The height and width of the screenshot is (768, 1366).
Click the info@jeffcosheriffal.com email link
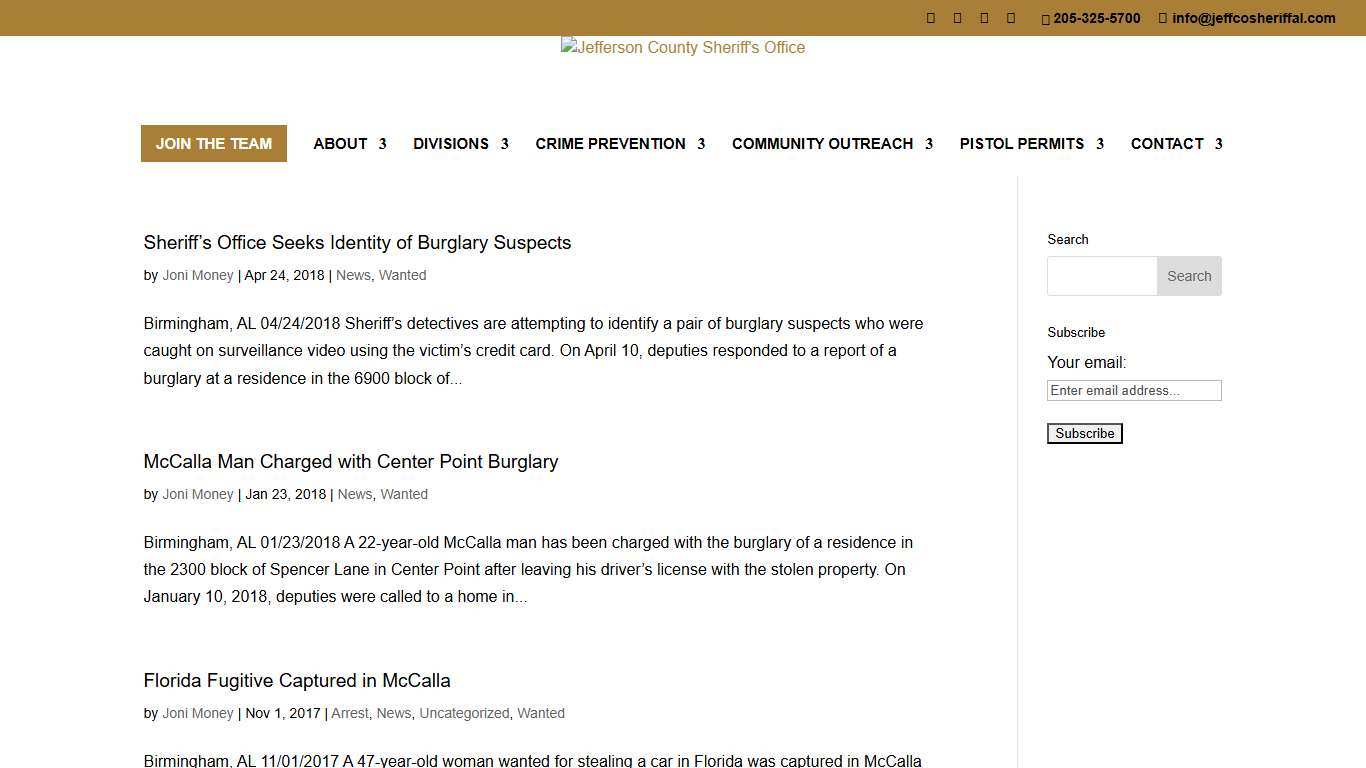[1253, 18]
